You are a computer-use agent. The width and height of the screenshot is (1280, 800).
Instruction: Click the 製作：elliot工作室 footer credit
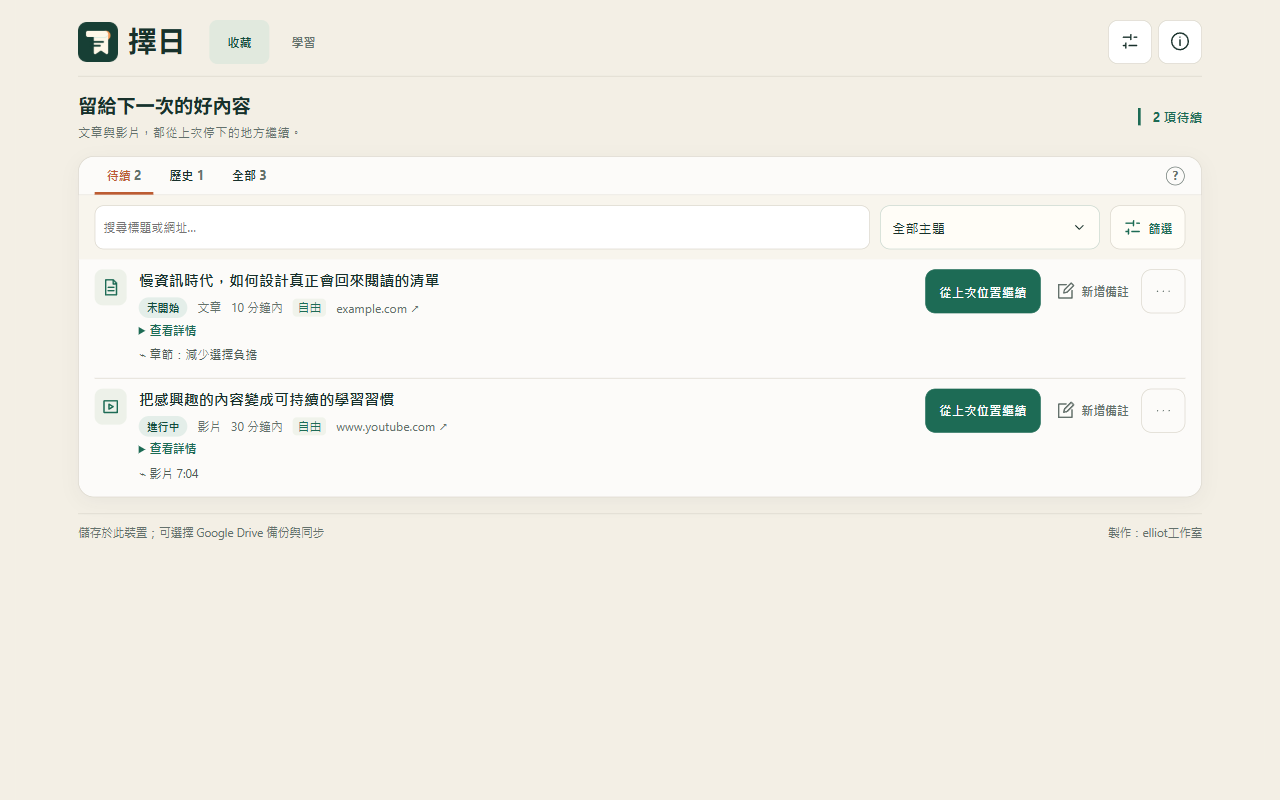pos(1155,533)
